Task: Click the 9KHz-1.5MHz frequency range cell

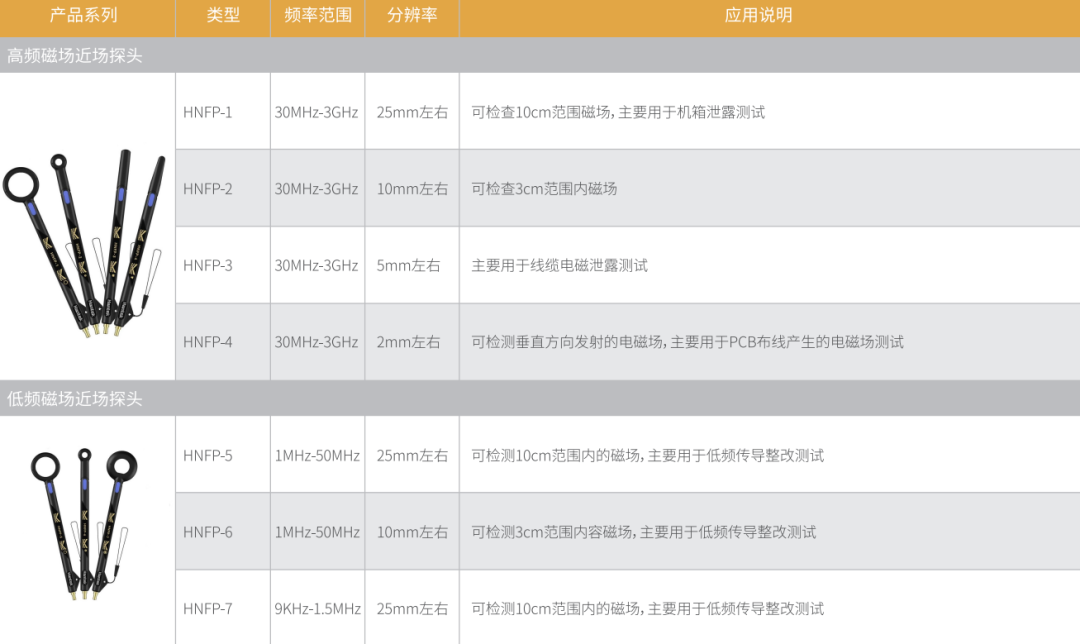Action: (x=317, y=609)
